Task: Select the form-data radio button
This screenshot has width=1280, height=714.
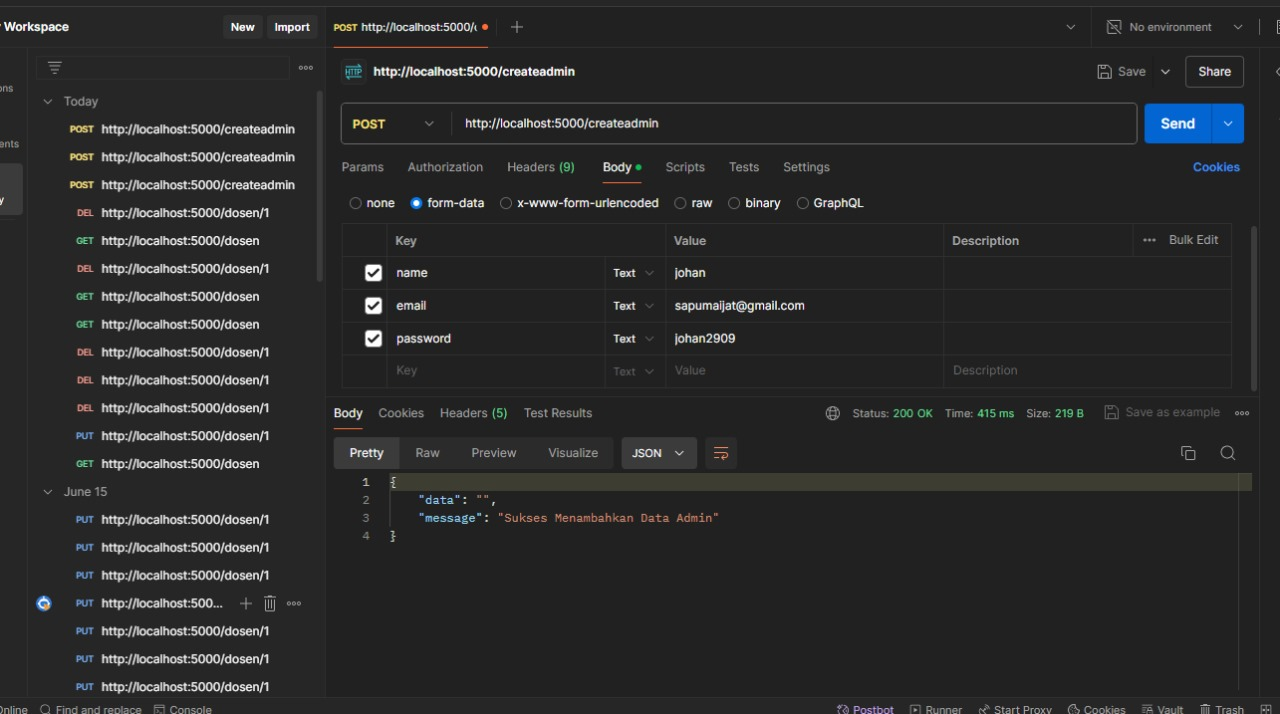Action: [417, 203]
